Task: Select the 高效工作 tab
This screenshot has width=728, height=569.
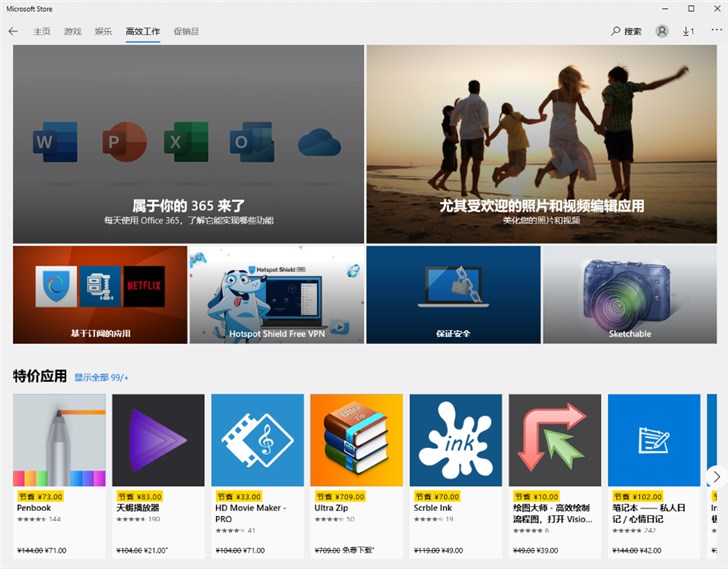Action: click(143, 31)
